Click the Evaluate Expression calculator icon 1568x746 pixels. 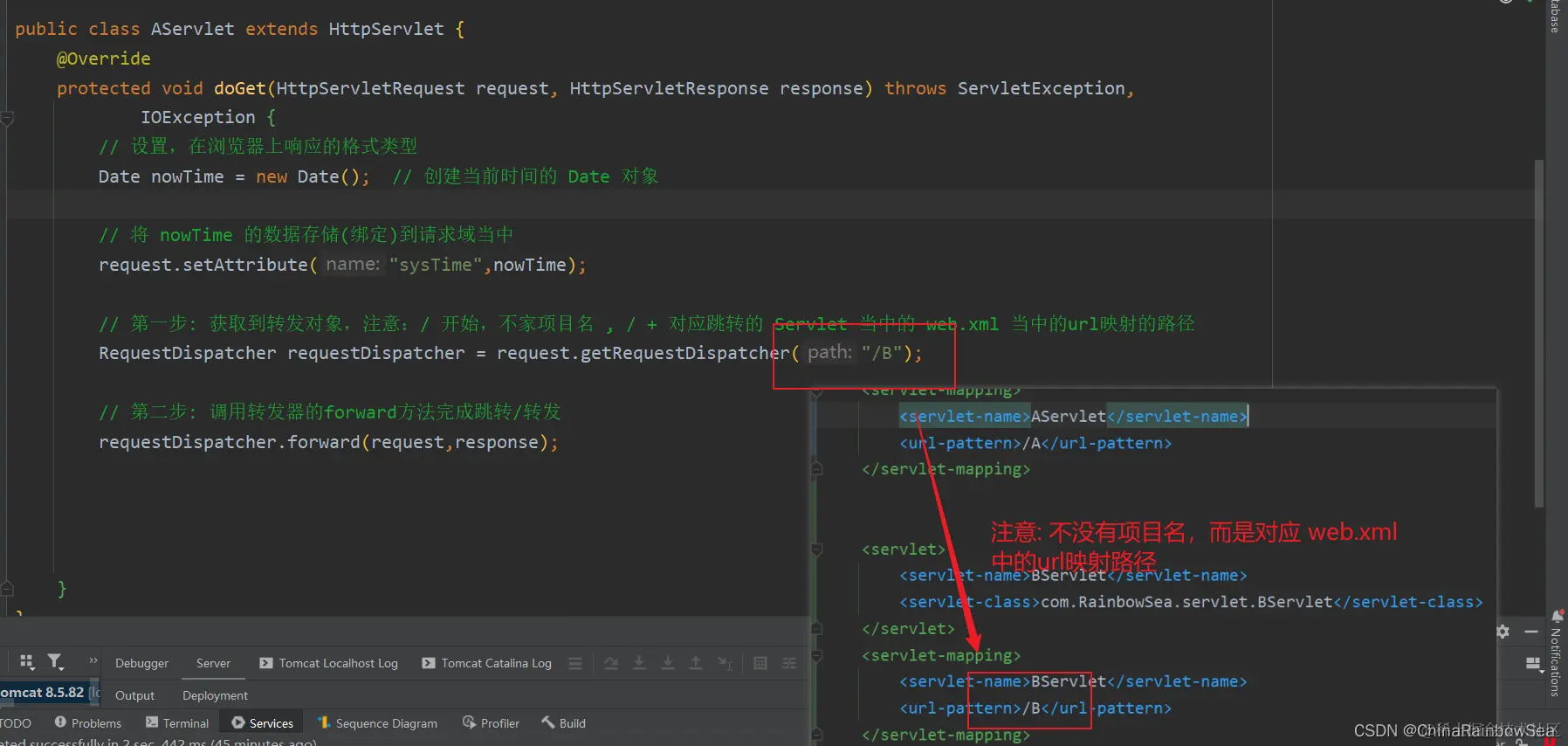760,663
